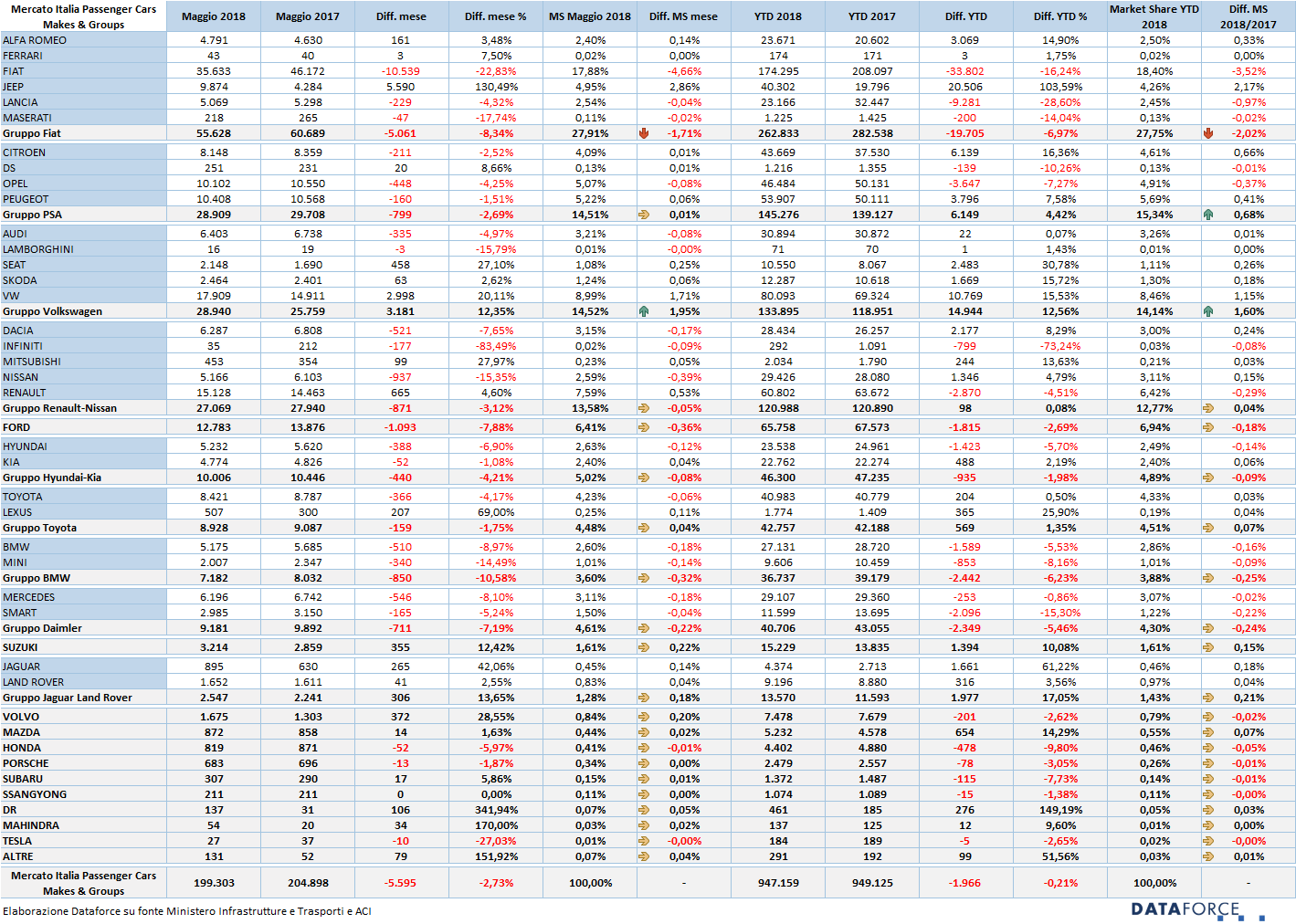Screen dimensions: 1296x924
Task: Click the yellow arrow in SUZUKI row Diff. MS mese
Action: point(644,647)
